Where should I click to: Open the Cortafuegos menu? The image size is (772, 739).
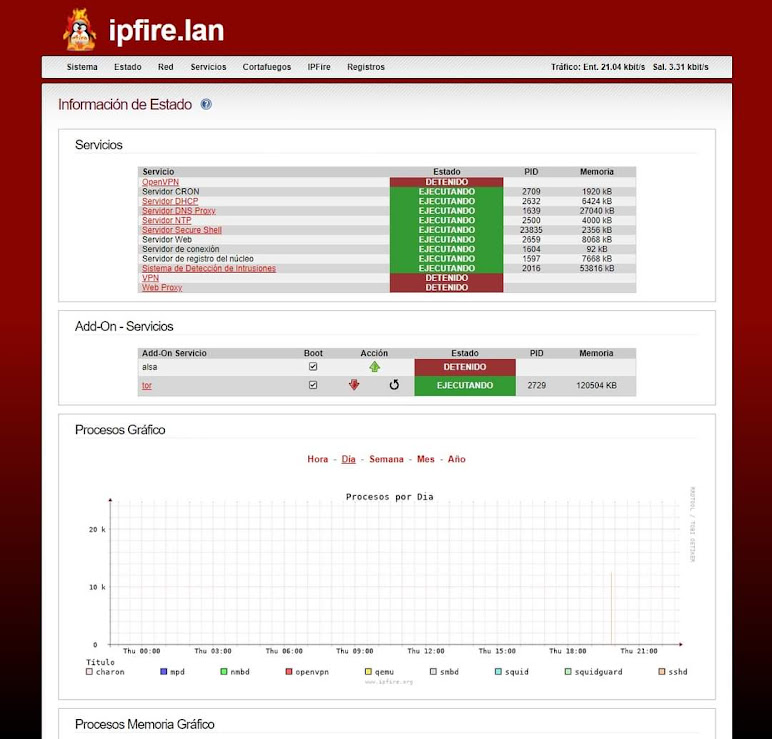[267, 67]
